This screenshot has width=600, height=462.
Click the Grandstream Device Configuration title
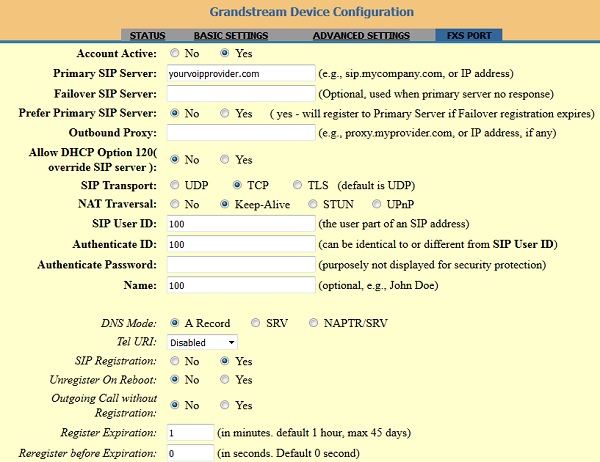point(311,12)
